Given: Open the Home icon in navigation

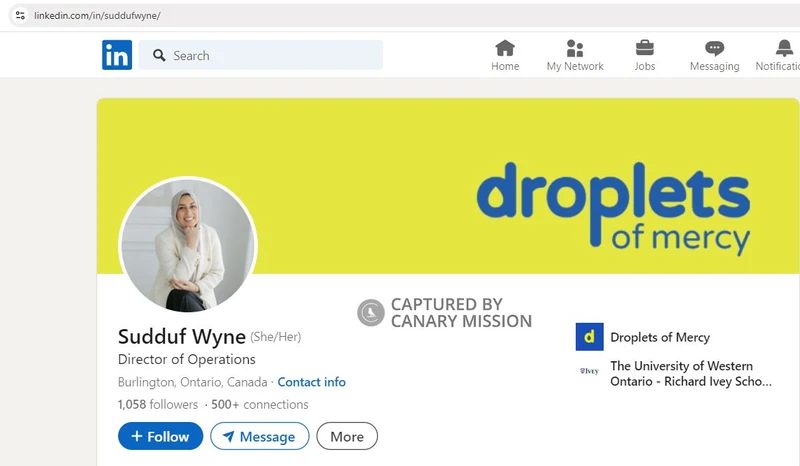Looking at the screenshot, I should [505, 48].
